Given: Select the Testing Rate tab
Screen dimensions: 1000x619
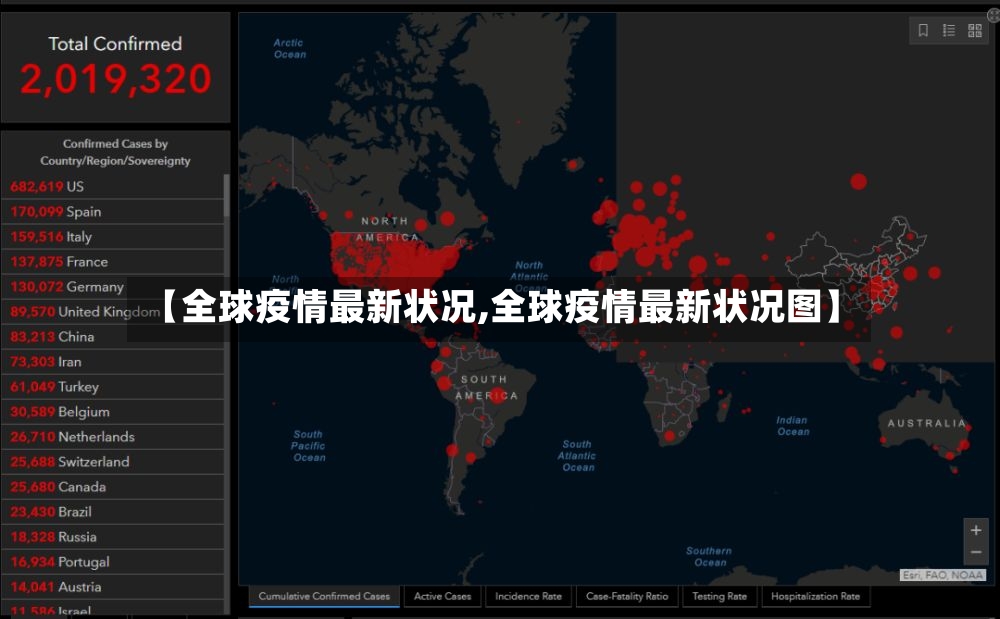Looking at the screenshot, I should pos(719,597).
